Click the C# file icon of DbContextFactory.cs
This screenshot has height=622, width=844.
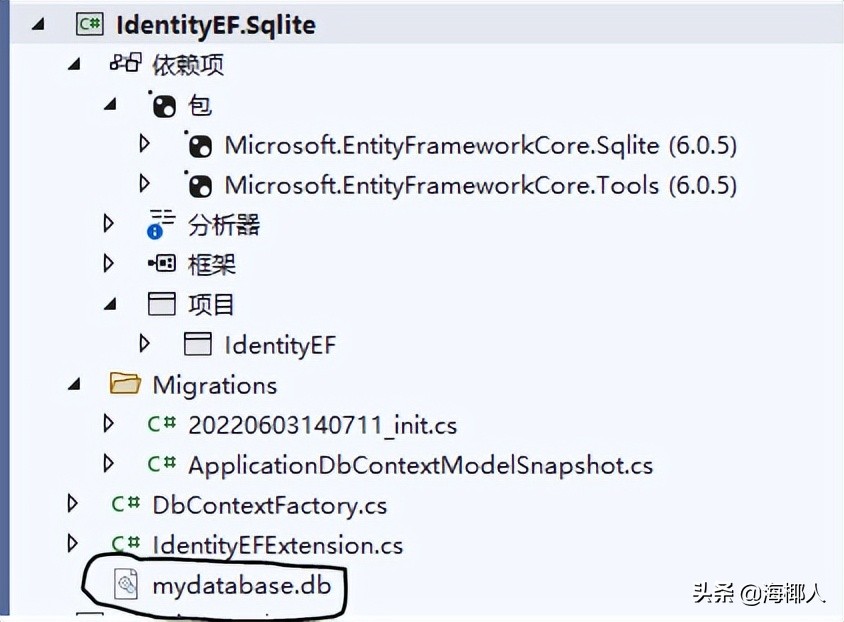point(125,504)
